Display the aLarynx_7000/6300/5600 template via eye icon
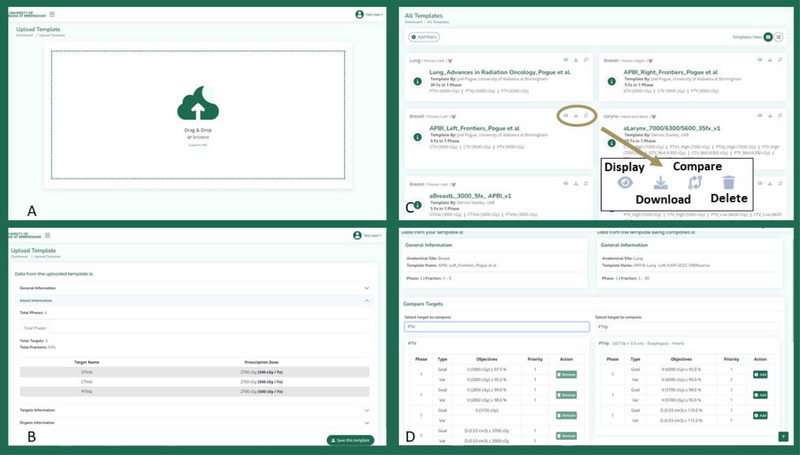The image size is (800, 455). pyautogui.click(x=760, y=116)
